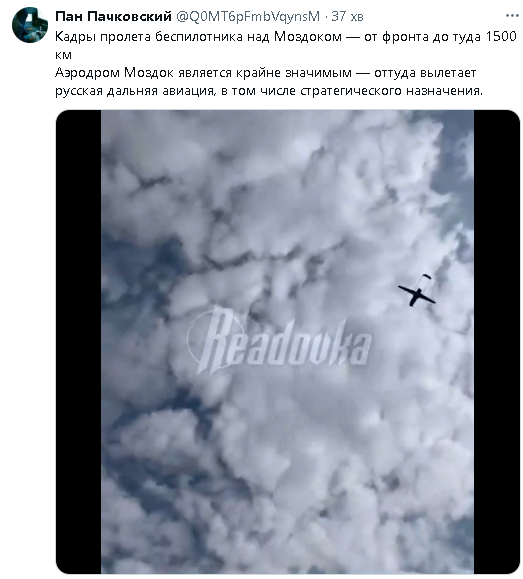This screenshot has width=523, height=579.
Task: Click the км unit on second line
Action: 63,55
